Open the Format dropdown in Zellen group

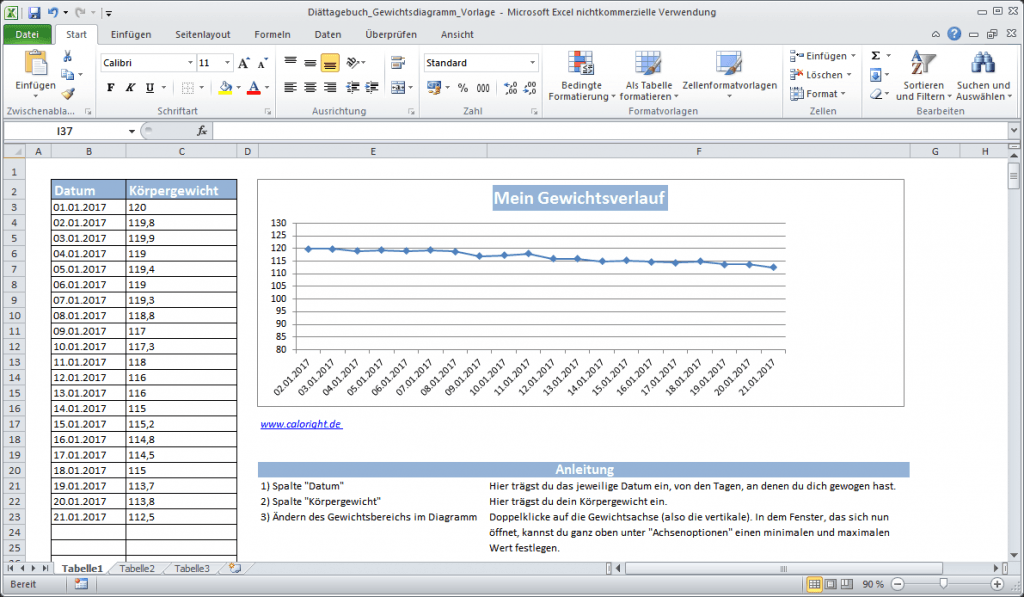818,94
